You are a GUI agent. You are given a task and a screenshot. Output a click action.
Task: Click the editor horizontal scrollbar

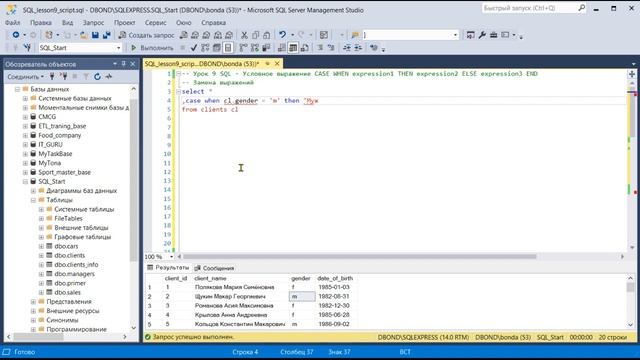[359, 257]
